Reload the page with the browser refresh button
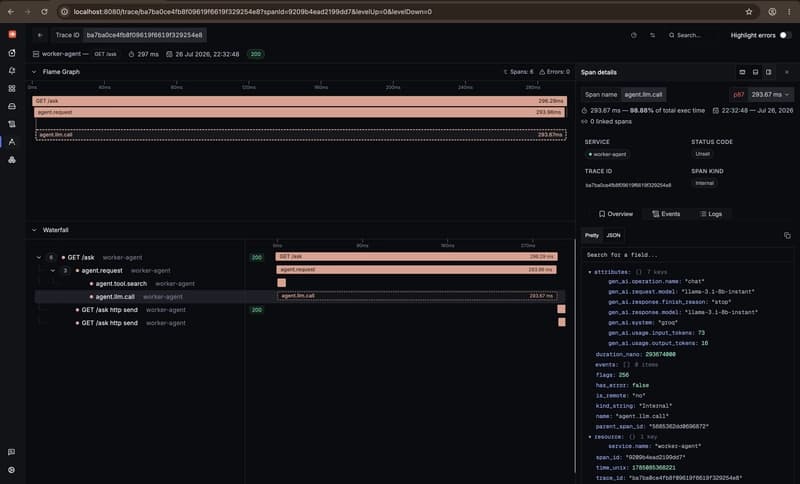The width and height of the screenshot is (800, 484). pos(44,11)
